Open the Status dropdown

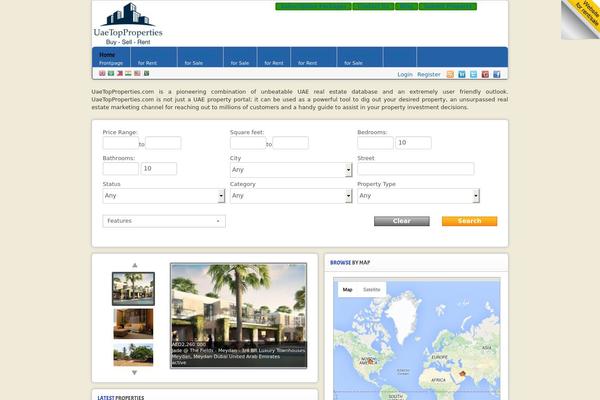click(x=164, y=196)
